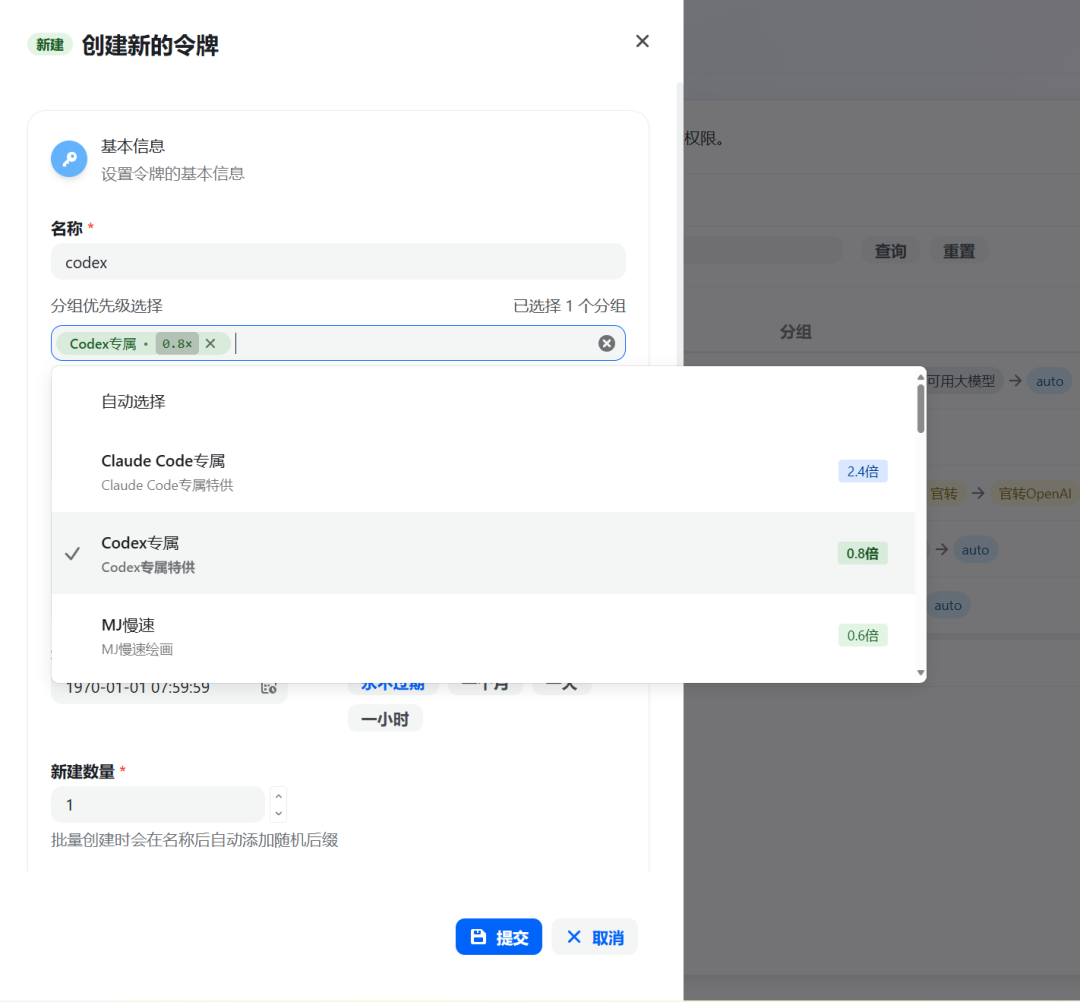
Task: Click the 已选择 1 个分组 text
Action: pos(569,306)
